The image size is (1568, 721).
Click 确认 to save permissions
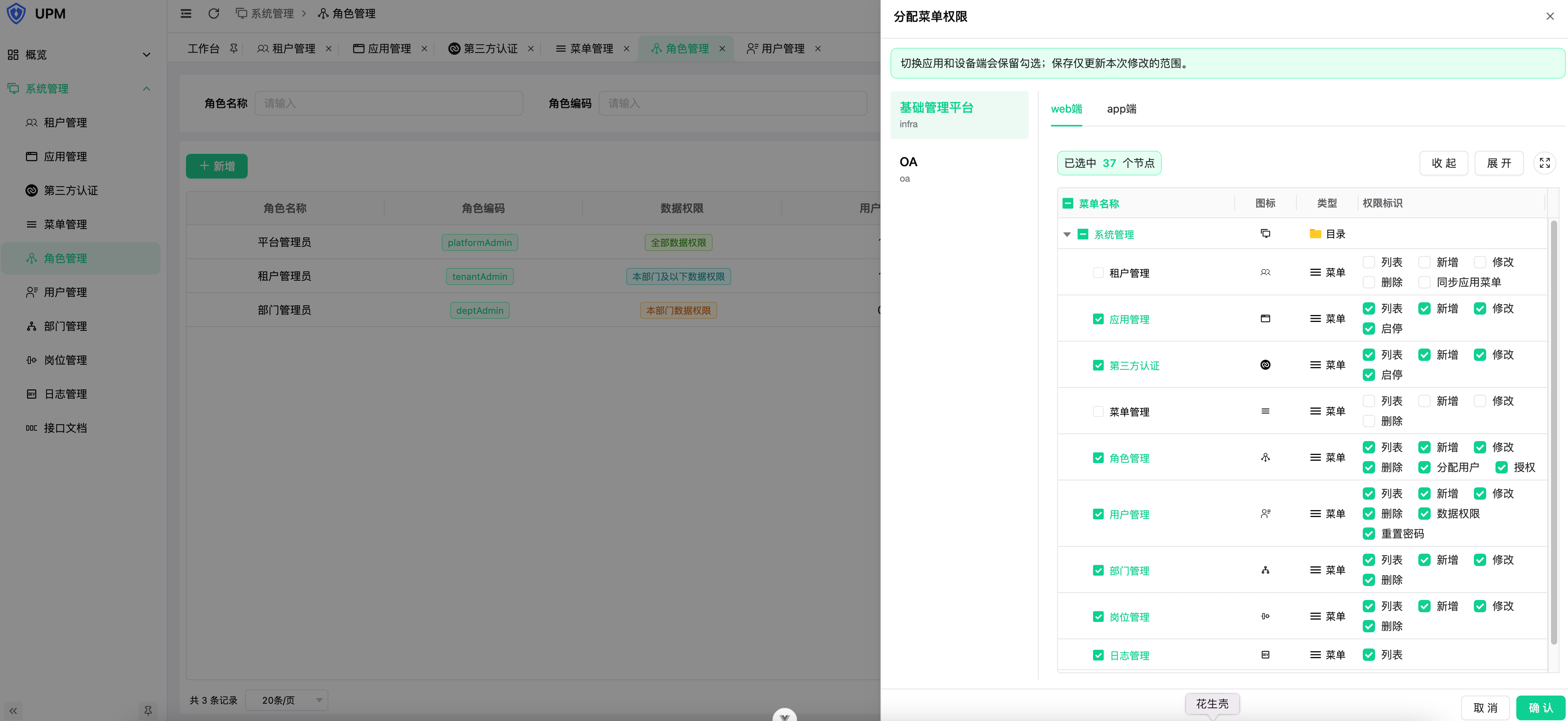tap(1540, 708)
